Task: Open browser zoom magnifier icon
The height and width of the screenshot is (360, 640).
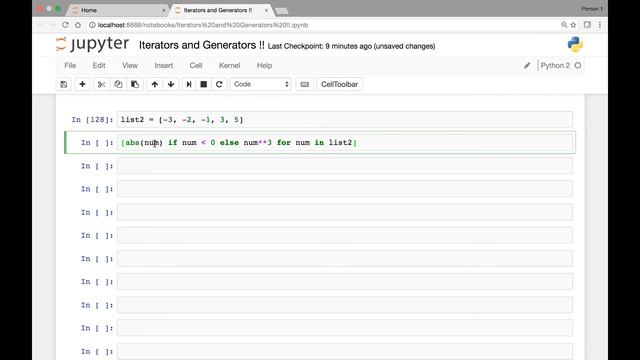Action: click(x=564, y=25)
